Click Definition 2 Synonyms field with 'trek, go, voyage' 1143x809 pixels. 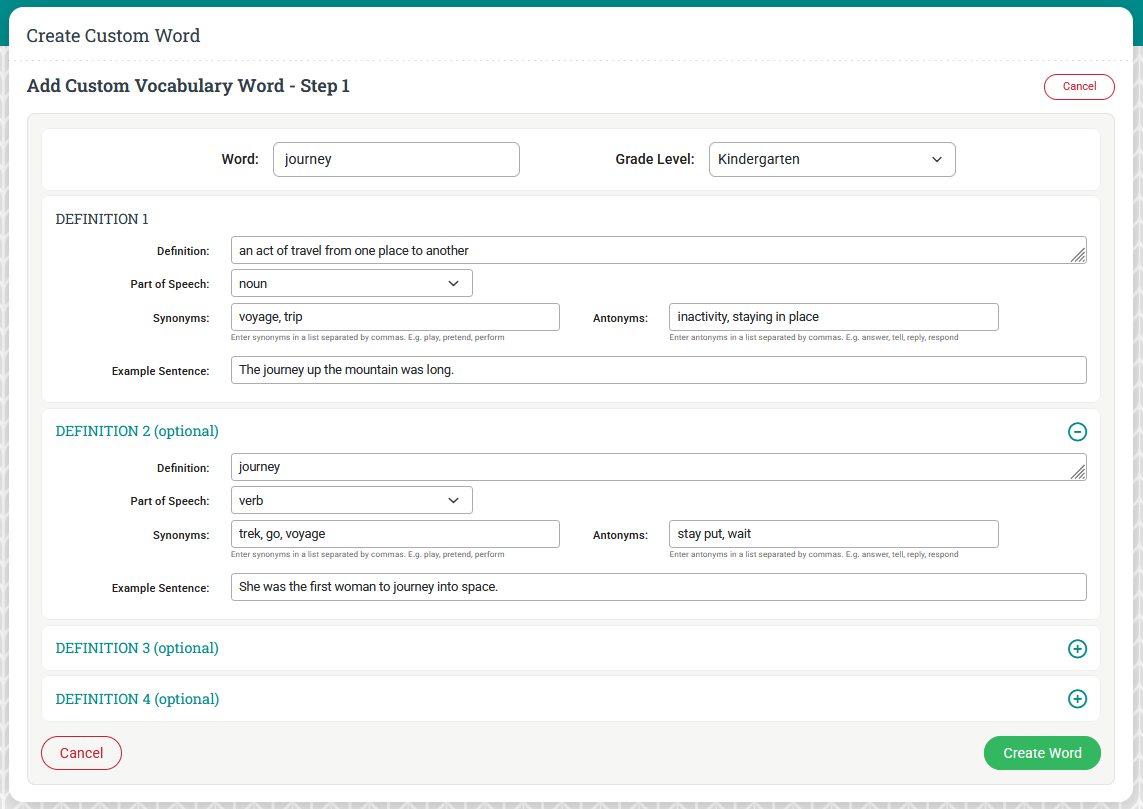394,534
